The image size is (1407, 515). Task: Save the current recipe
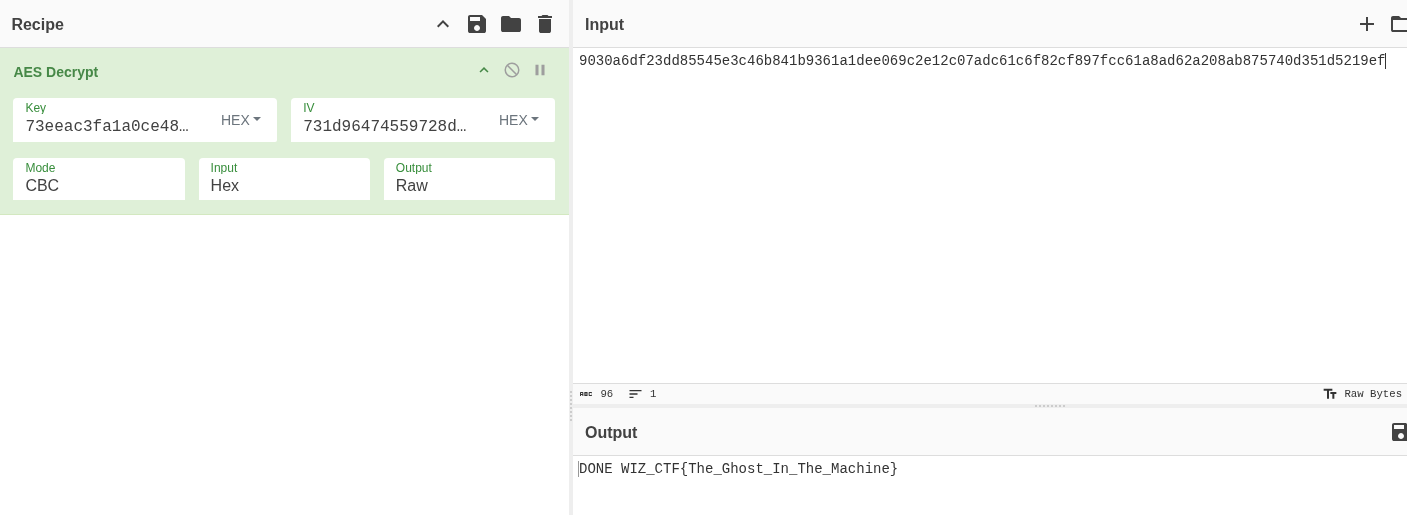477,24
